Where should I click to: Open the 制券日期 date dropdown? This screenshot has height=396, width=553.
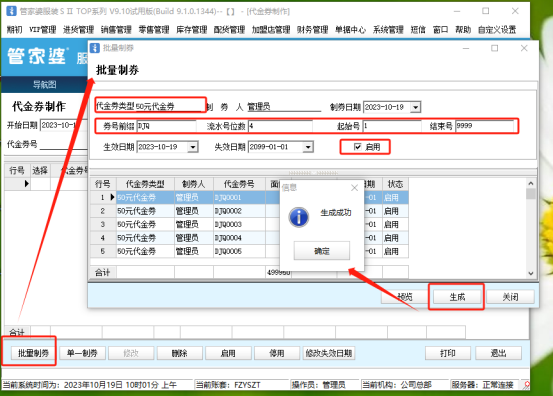click(x=416, y=107)
